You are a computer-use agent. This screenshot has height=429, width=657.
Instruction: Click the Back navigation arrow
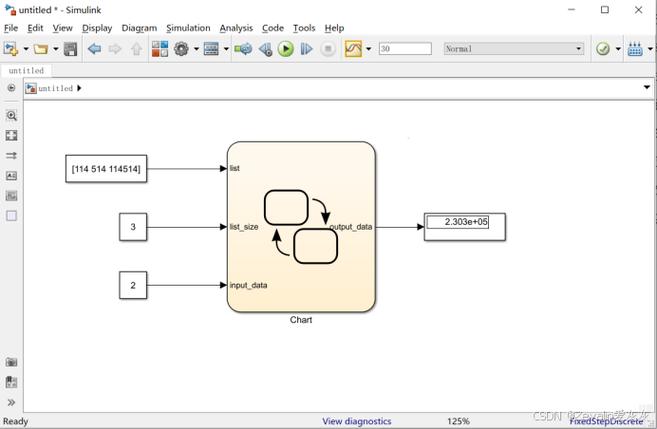click(94, 49)
